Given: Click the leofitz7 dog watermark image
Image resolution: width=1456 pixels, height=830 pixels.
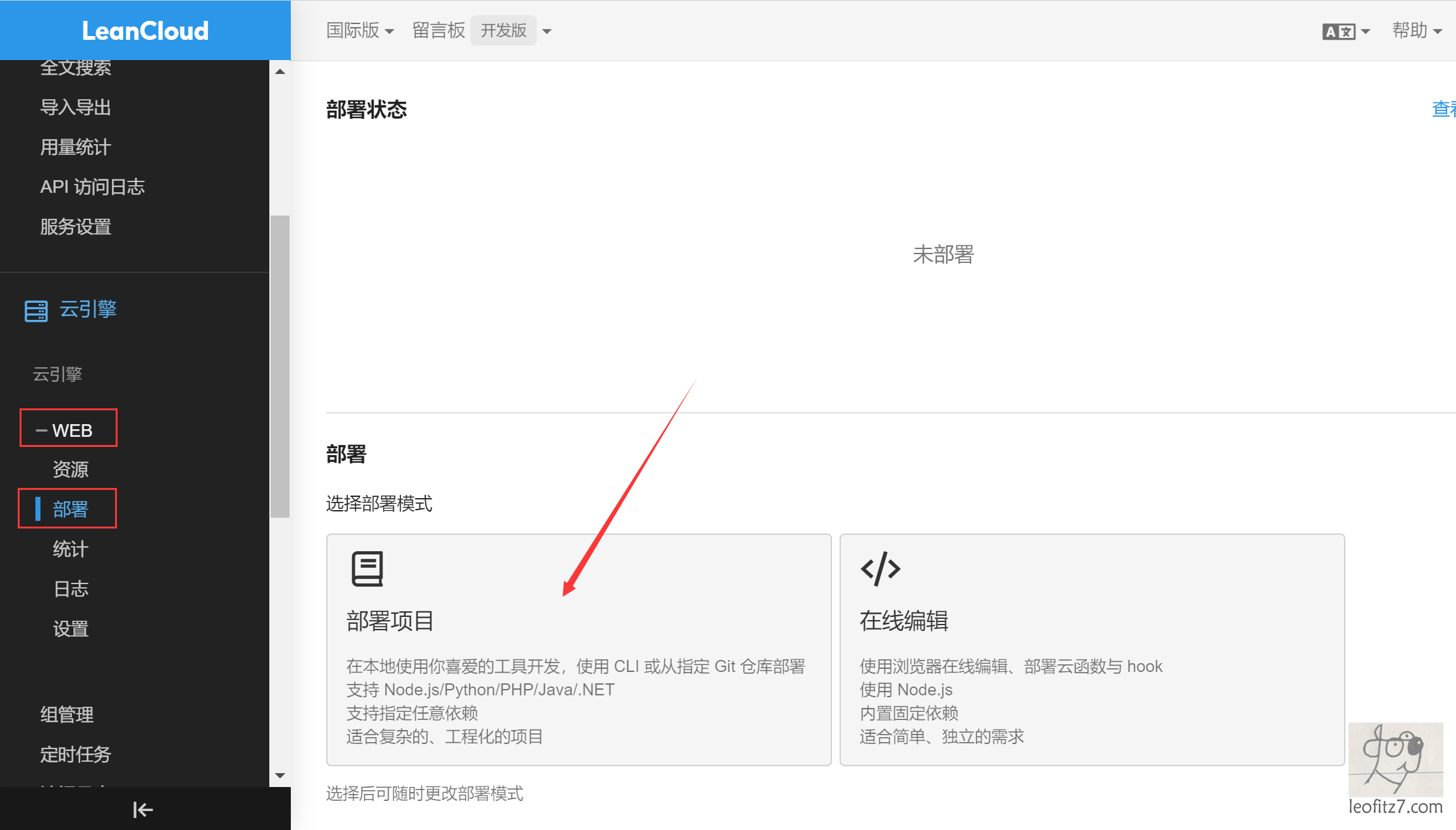Looking at the screenshot, I should [x=1395, y=759].
